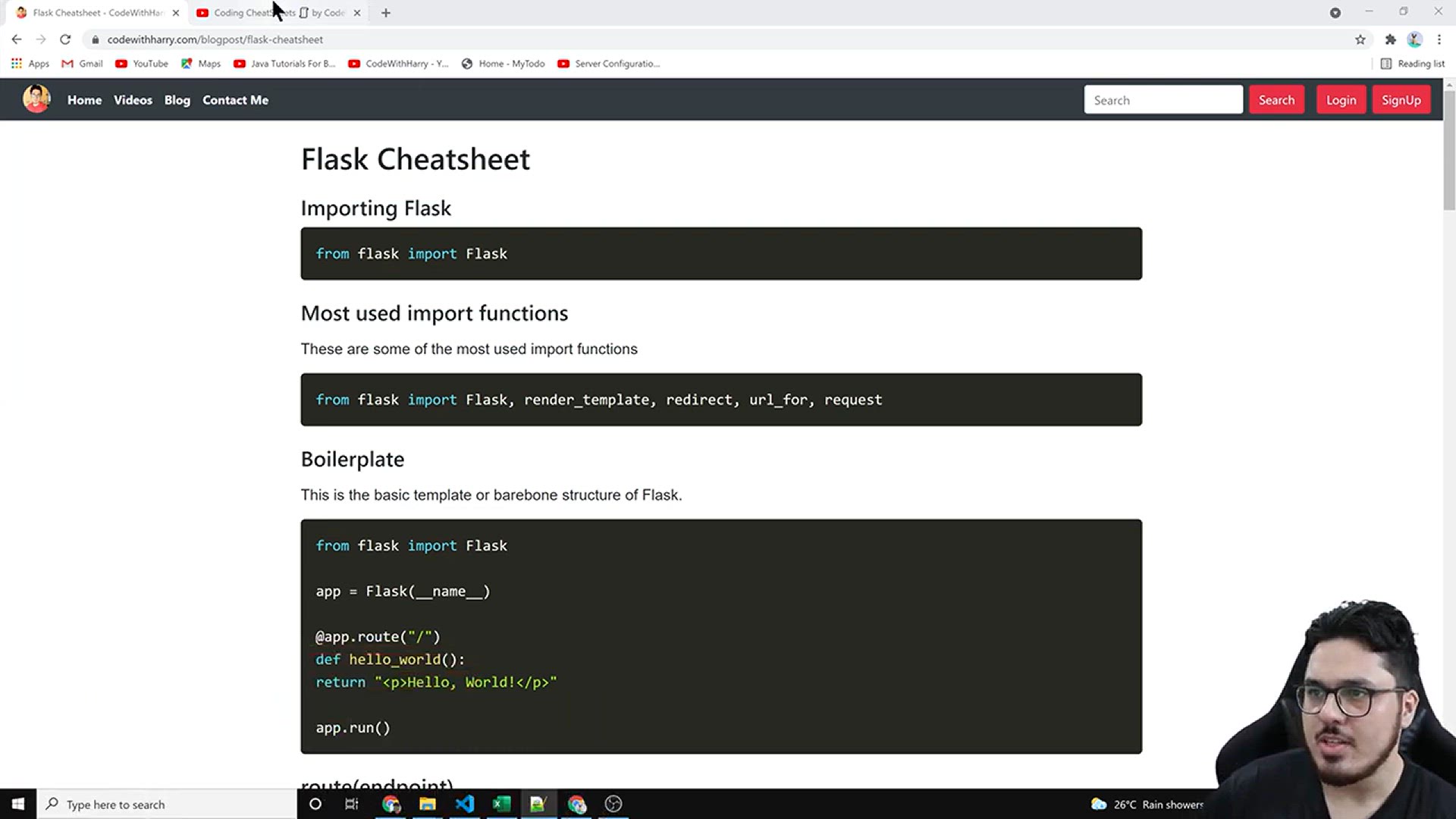Open the Chrome three-dot menu
The image size is (1456, 819).
click(1439, 39)
